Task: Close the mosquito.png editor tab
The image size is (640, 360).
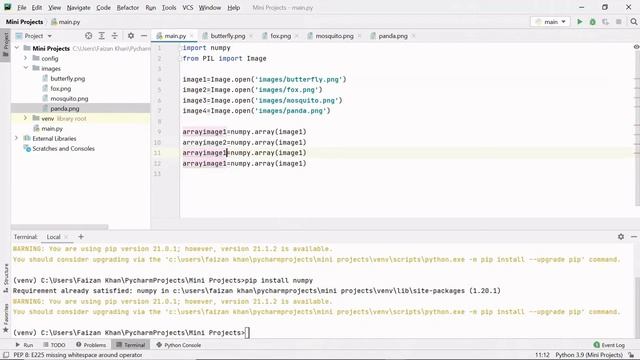Action: tap(359, 36)
